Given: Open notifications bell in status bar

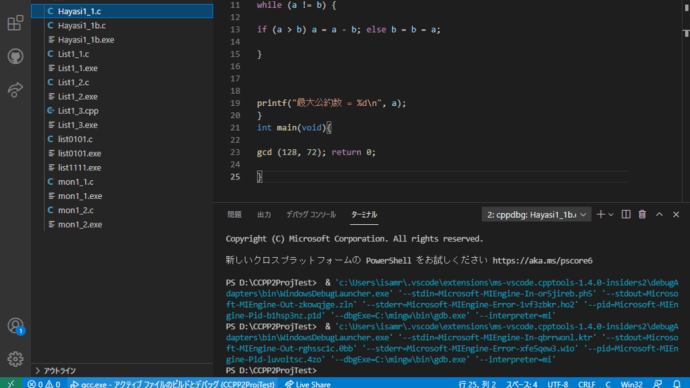Looking at the screenshot, I should tap(677, 384).
